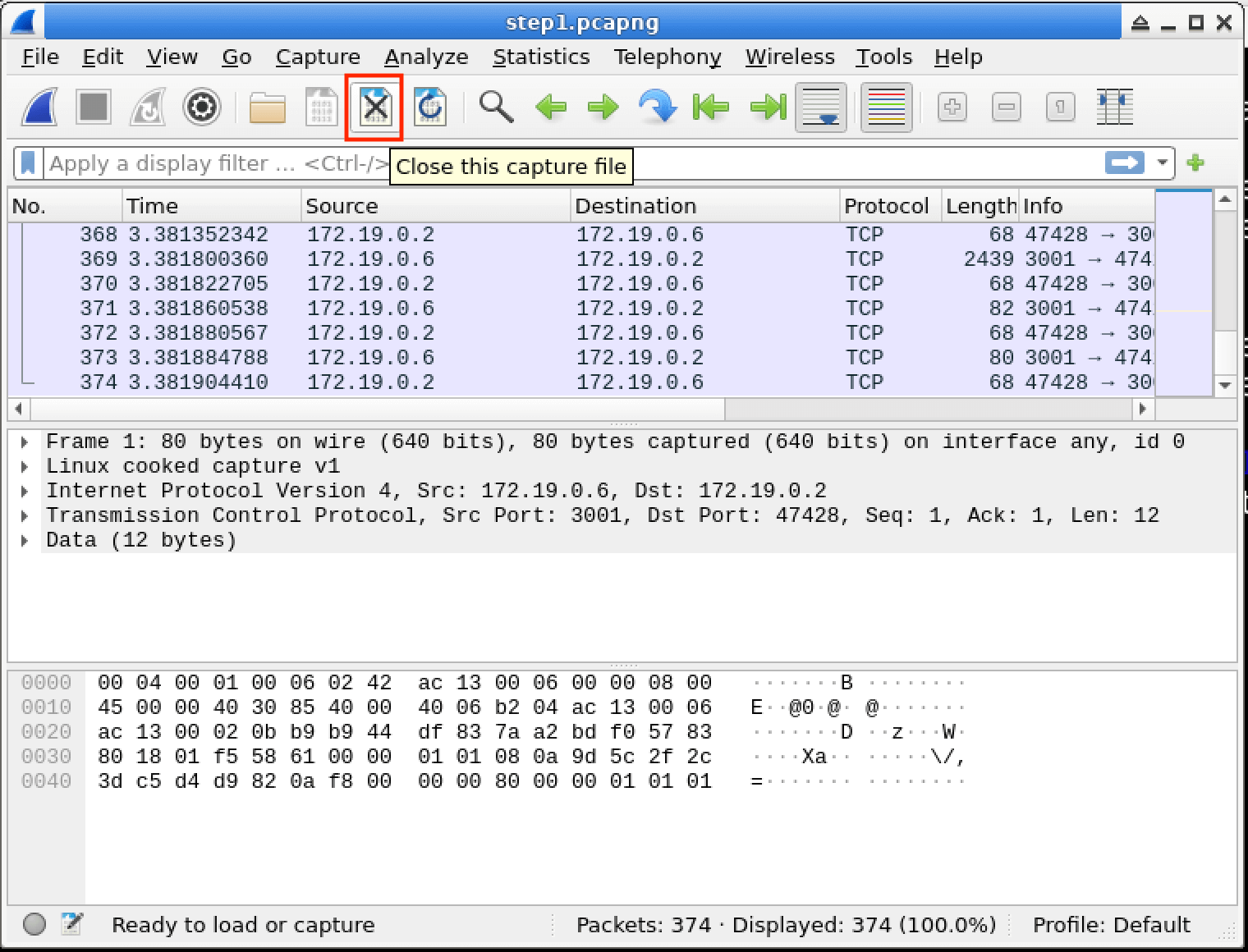Toggle auto scroll during live capture
This screenshot has width=1248, height=952.
(x=820, y=108)
